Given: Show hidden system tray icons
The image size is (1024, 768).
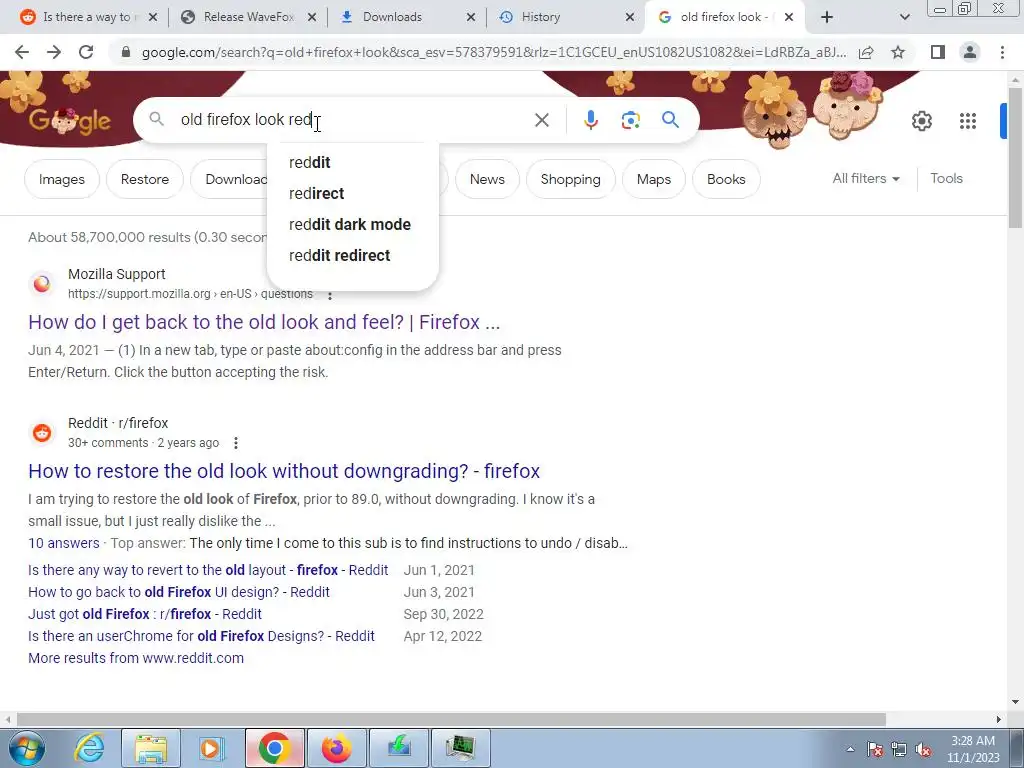Looking at the screenshot, I should (850, 749).
